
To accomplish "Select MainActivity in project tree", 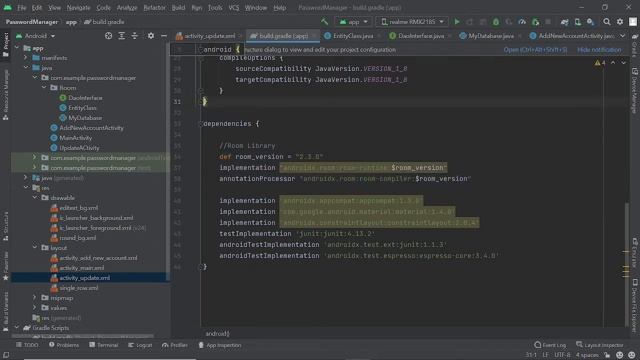I will [x=76, y=138].
